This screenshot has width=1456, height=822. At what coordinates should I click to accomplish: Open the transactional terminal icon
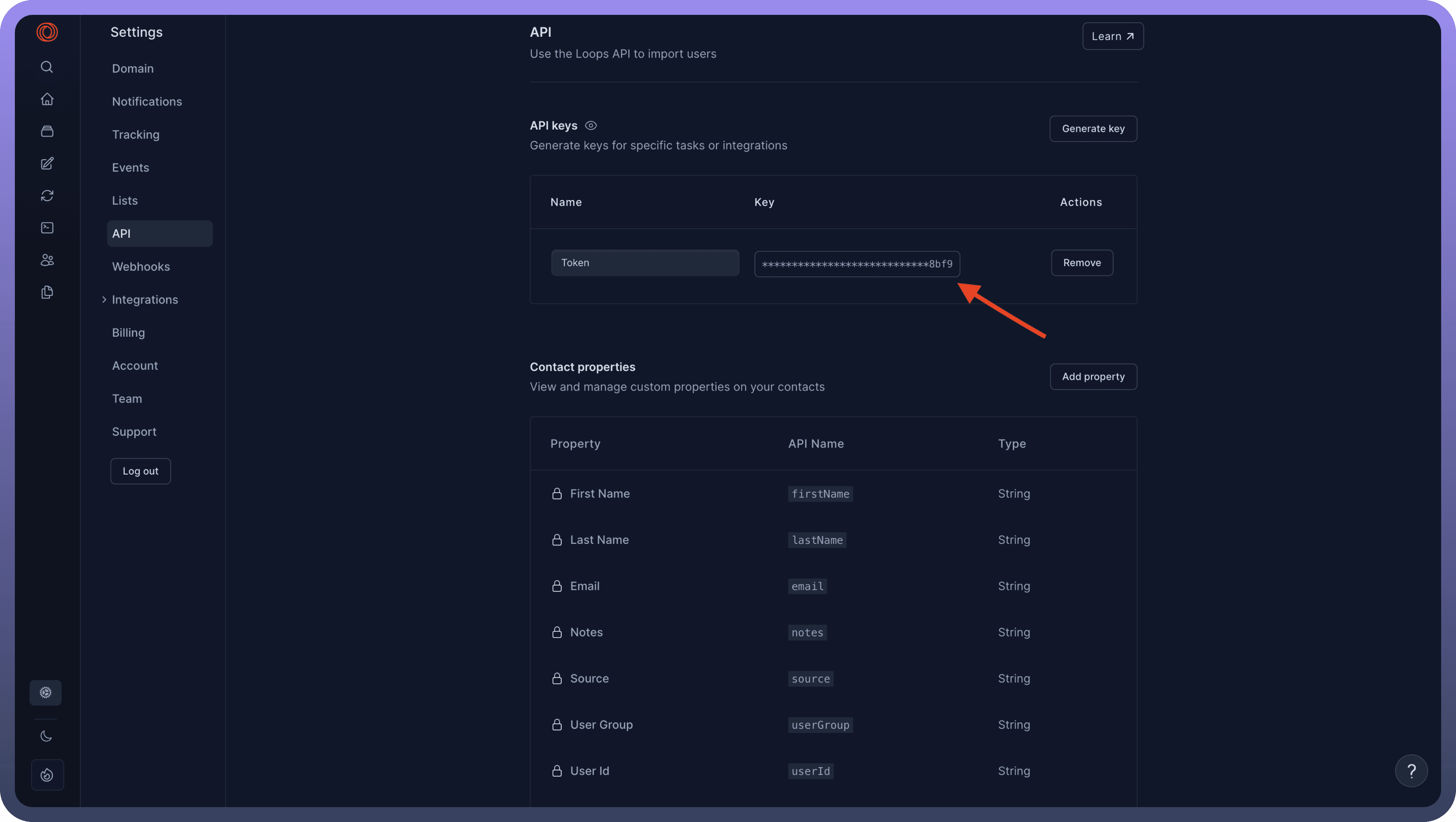click(47, 228)
